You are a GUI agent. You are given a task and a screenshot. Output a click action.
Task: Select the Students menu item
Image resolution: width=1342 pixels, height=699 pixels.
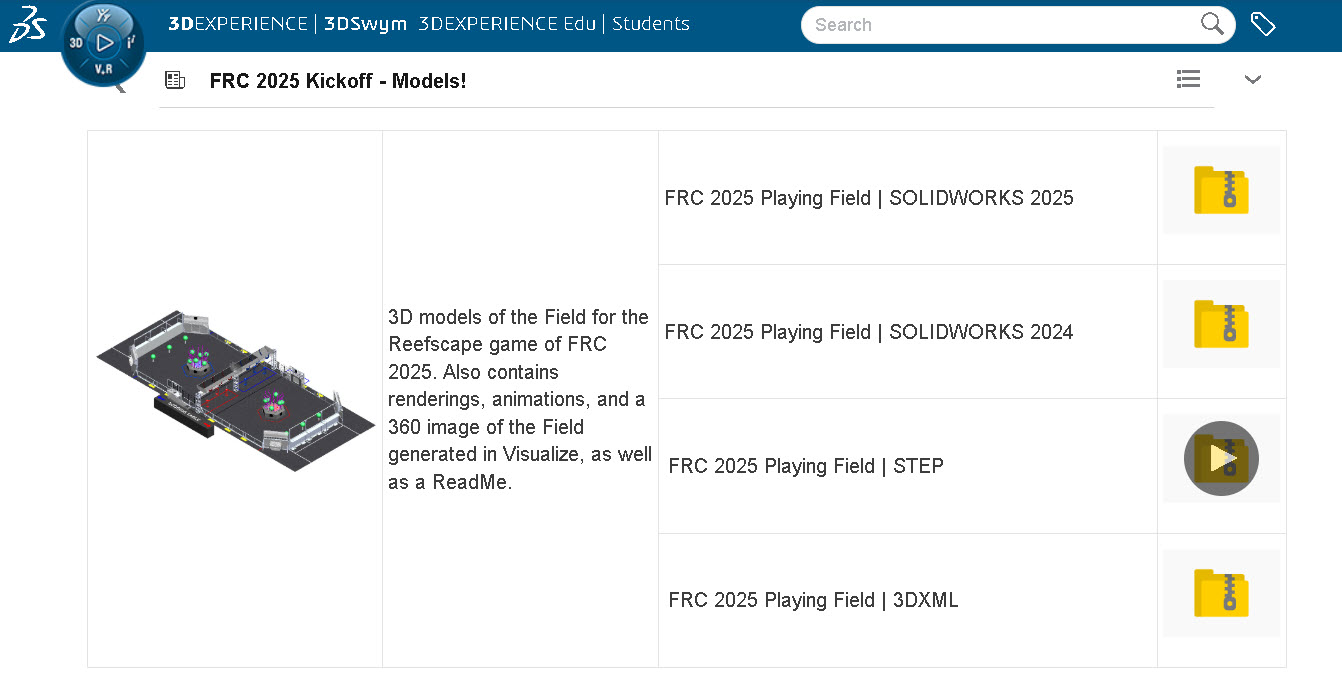(x=651, y=23)
